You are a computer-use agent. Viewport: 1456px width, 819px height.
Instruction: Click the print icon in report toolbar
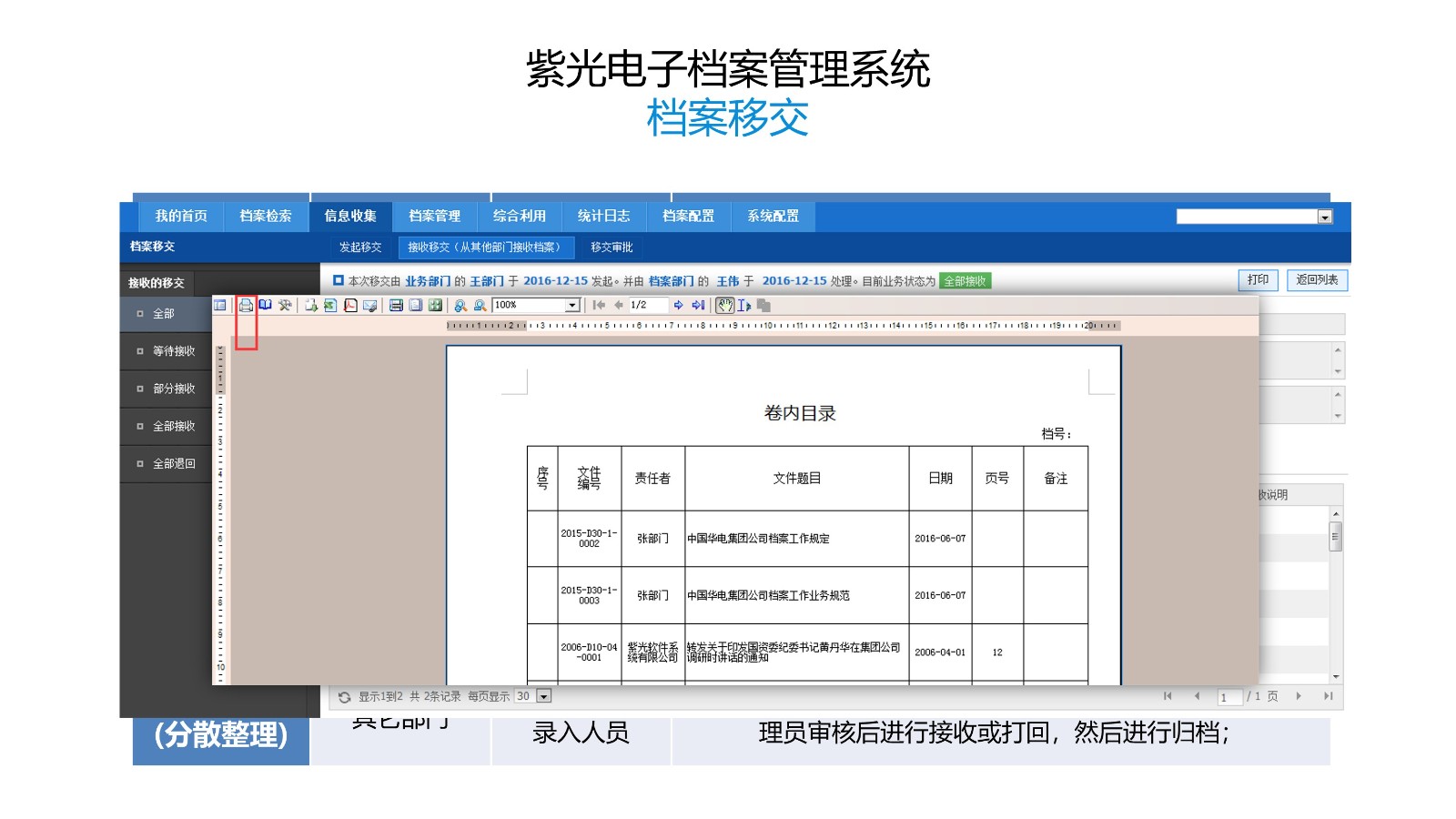tap(246, 306)
